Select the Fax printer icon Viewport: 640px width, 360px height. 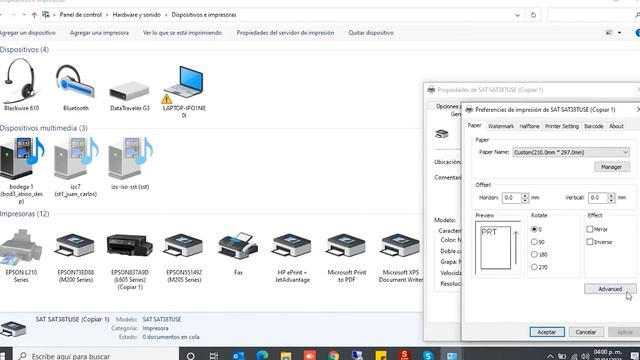(238, 254)
